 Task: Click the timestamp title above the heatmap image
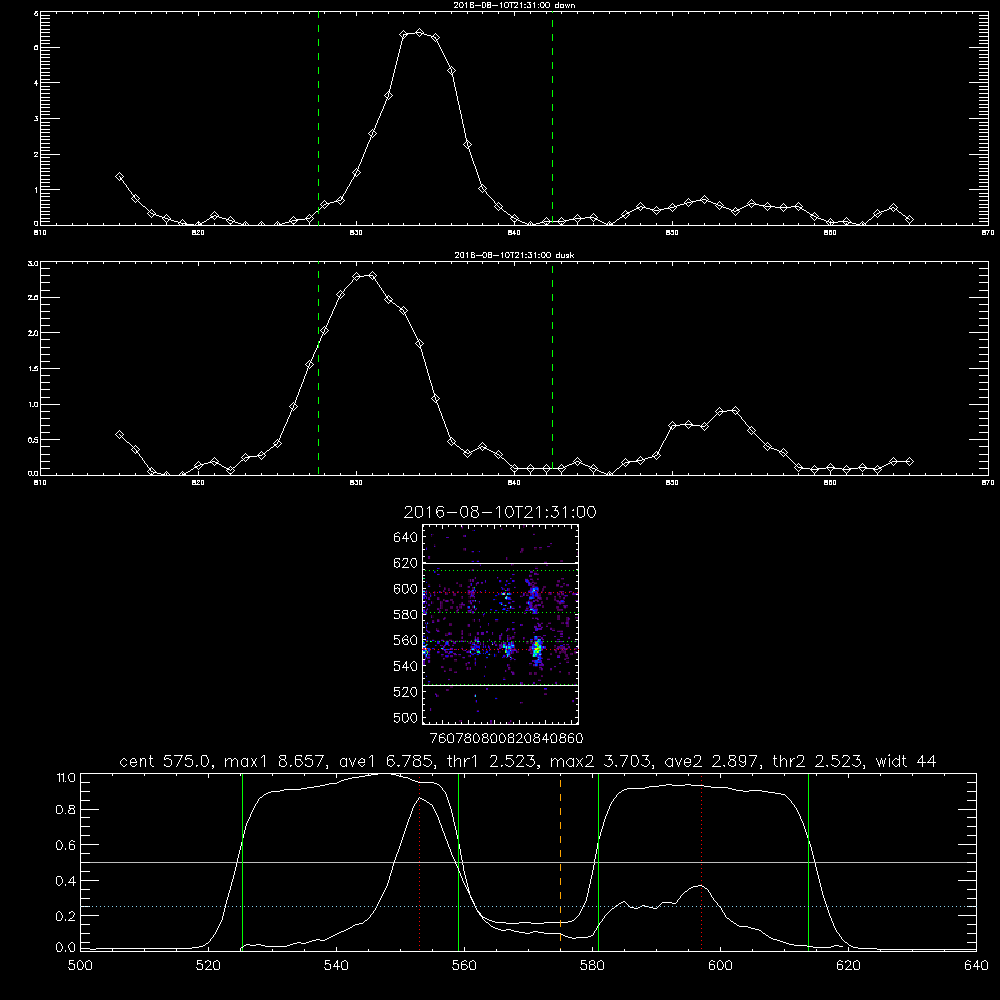(x=500, y=512)
